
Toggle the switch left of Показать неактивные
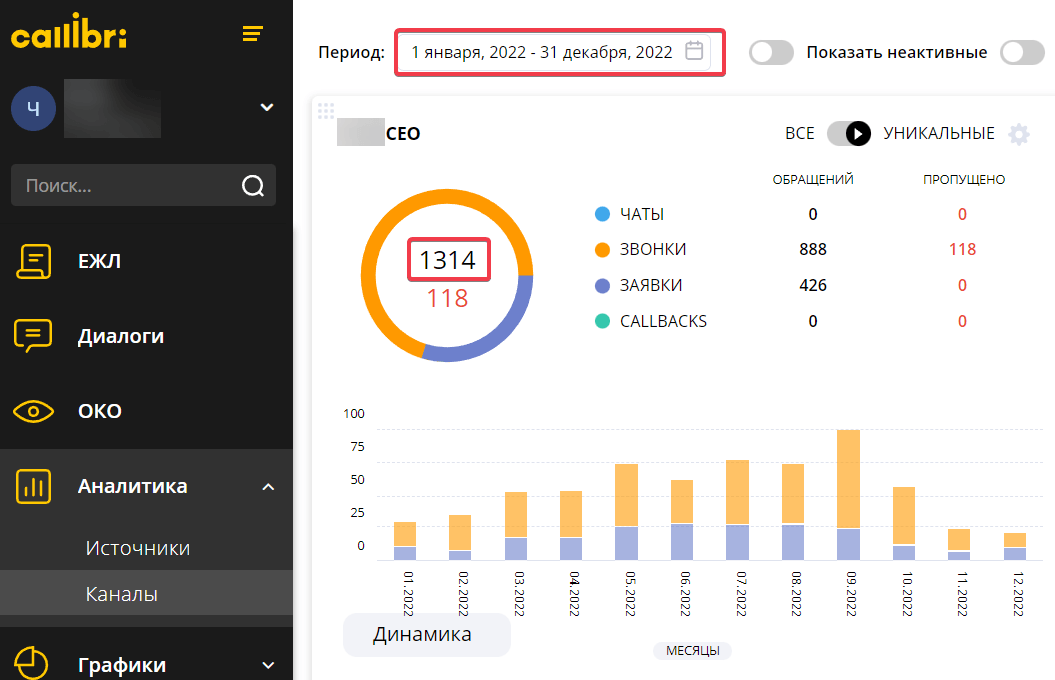click(771, 52)
